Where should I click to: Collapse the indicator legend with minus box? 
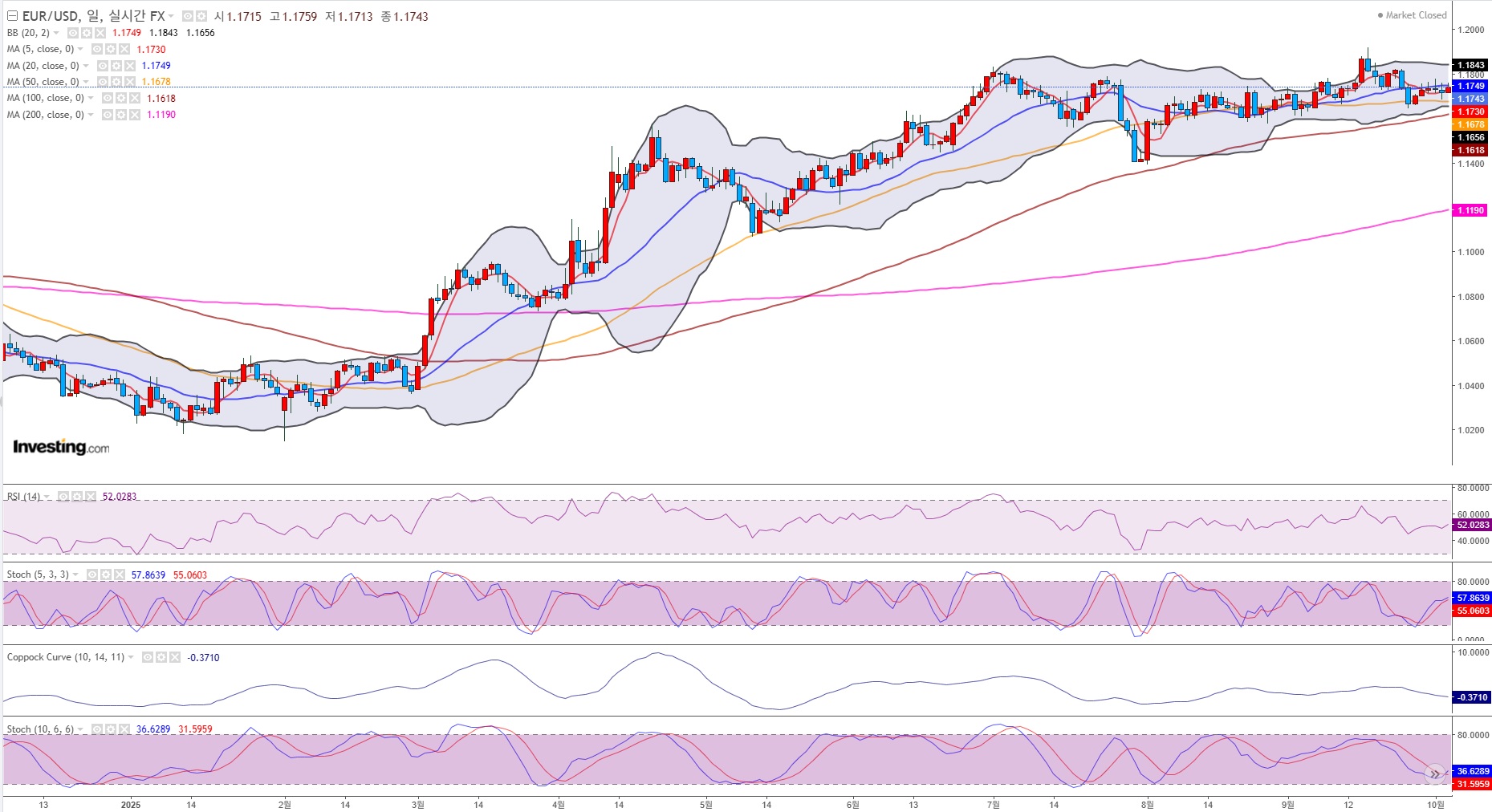point(12,16)
